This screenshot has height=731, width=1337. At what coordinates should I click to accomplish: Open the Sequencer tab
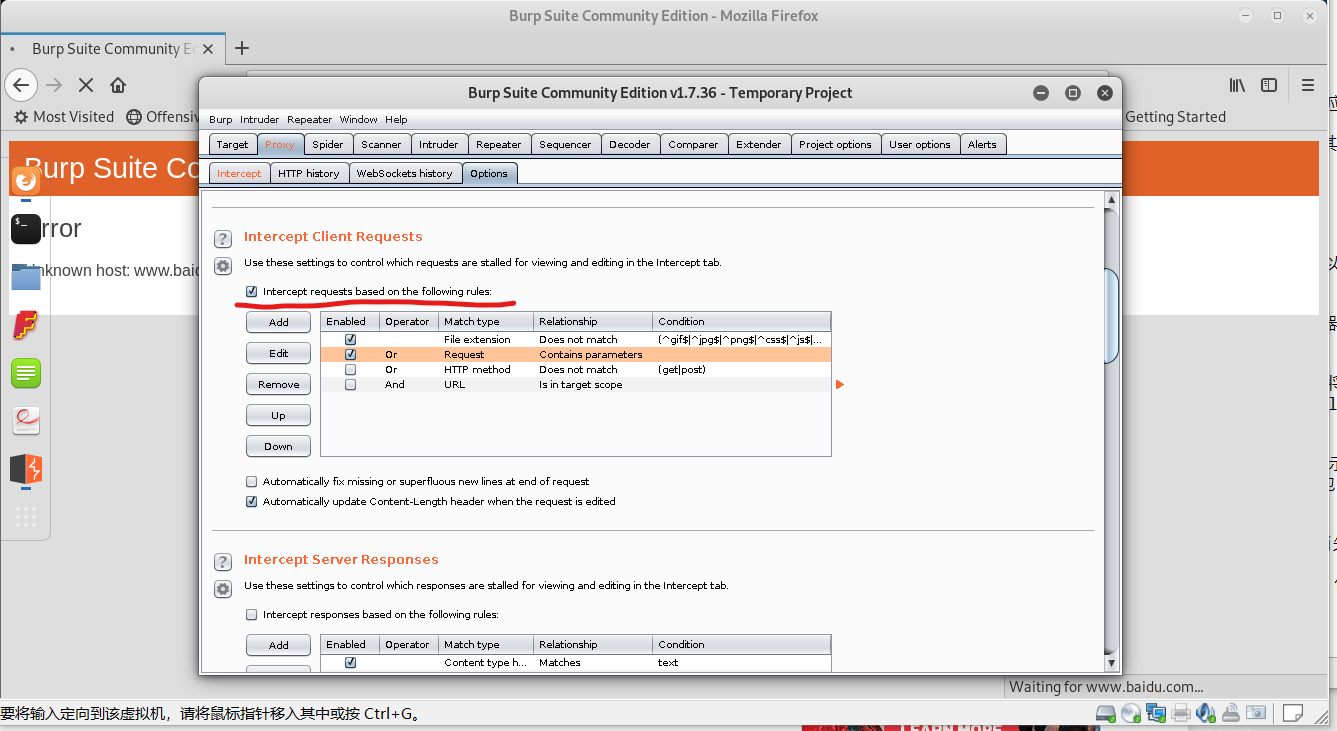coord(565,145)
